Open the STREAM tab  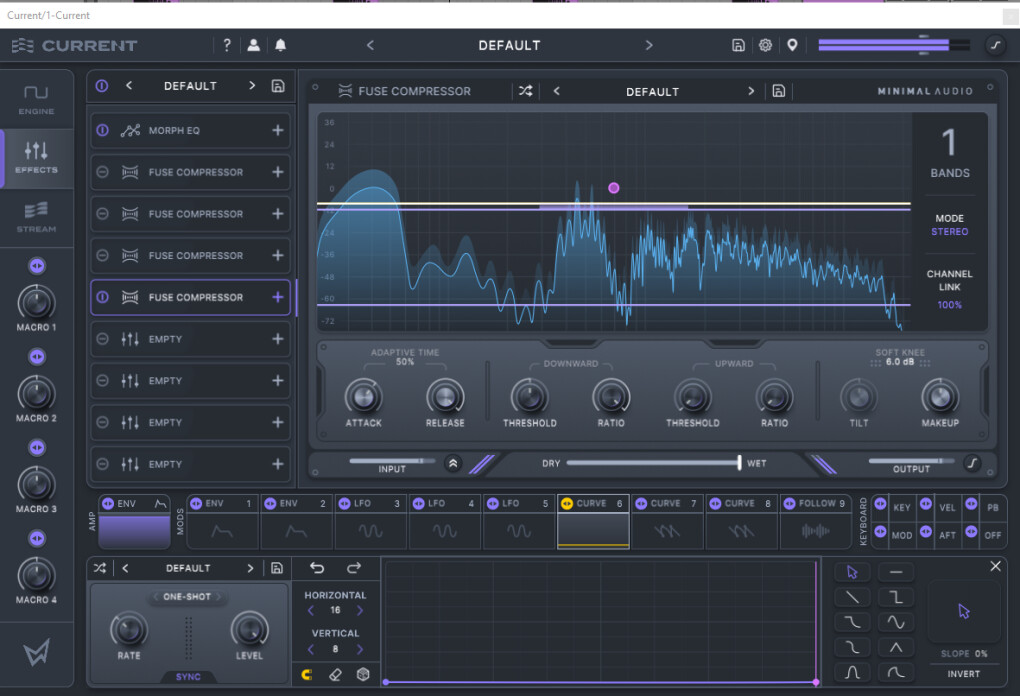coord(36,218)
